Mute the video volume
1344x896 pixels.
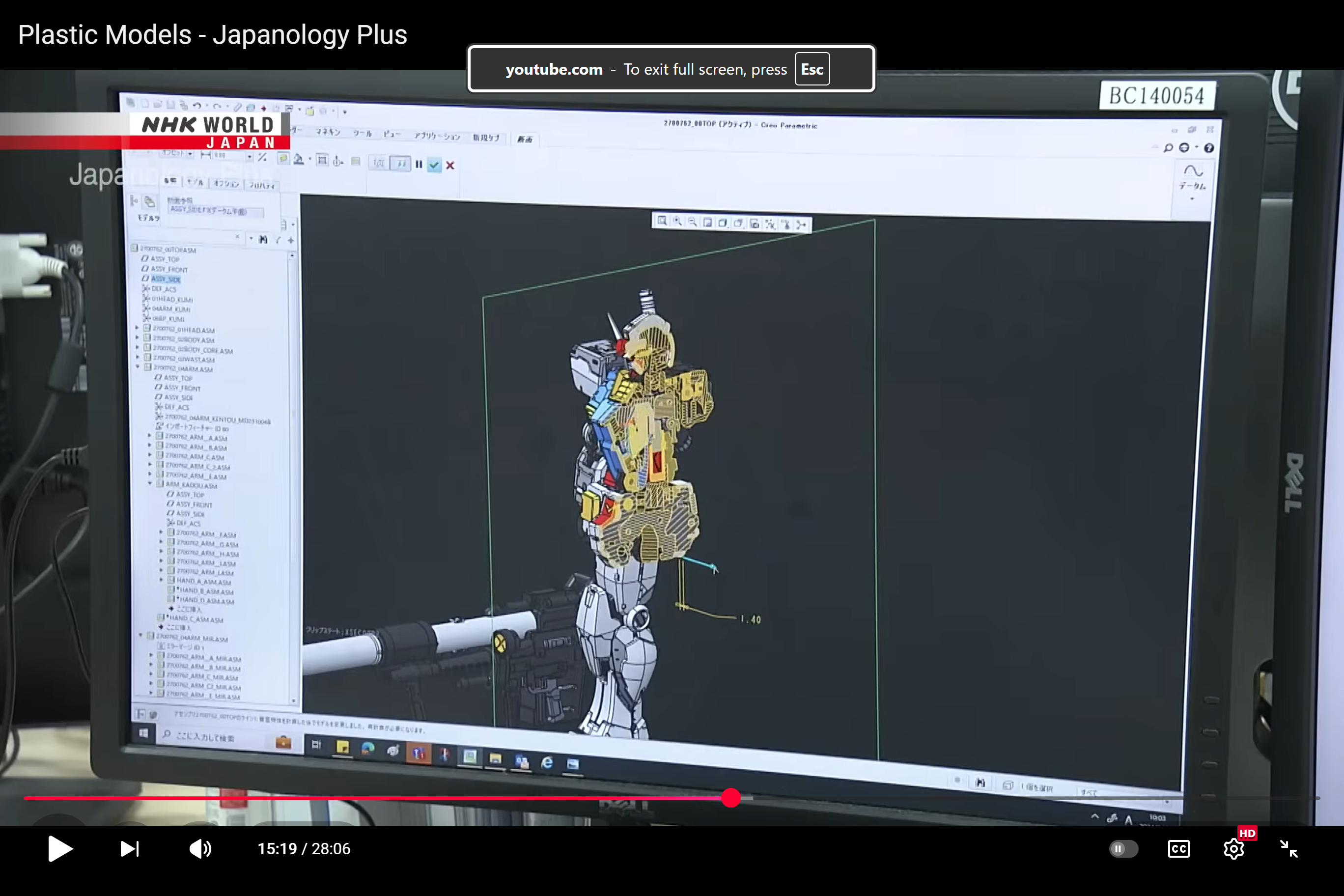[199, 848]
